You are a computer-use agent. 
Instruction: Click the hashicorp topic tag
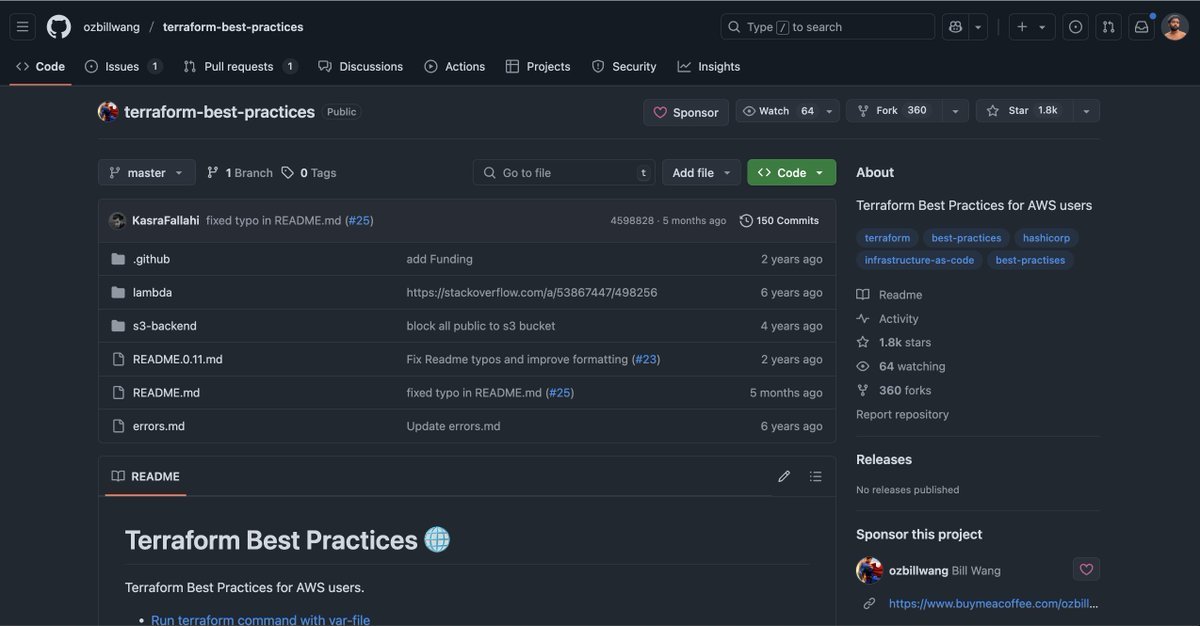pyautogui.click(x=1046, y=238)
